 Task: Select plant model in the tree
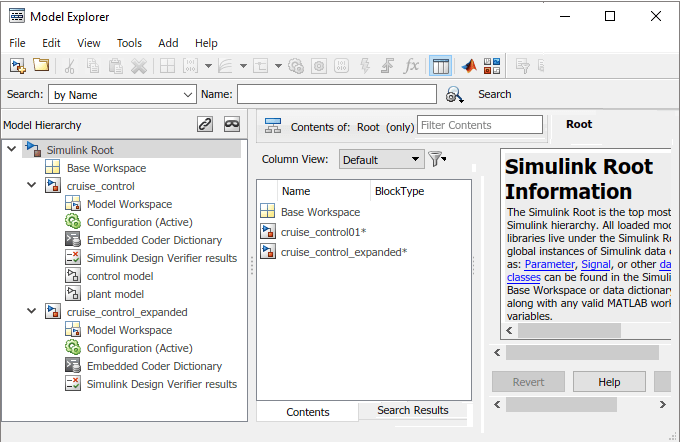tap(115, 294)
